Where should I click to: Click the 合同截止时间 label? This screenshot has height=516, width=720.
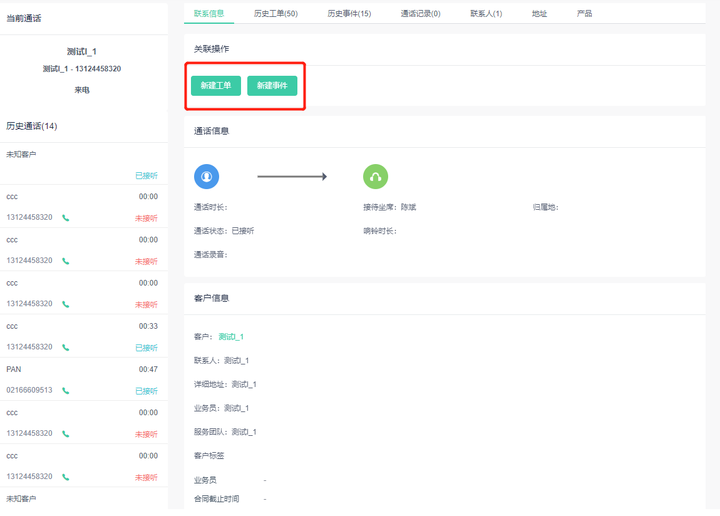click(216, 499)
